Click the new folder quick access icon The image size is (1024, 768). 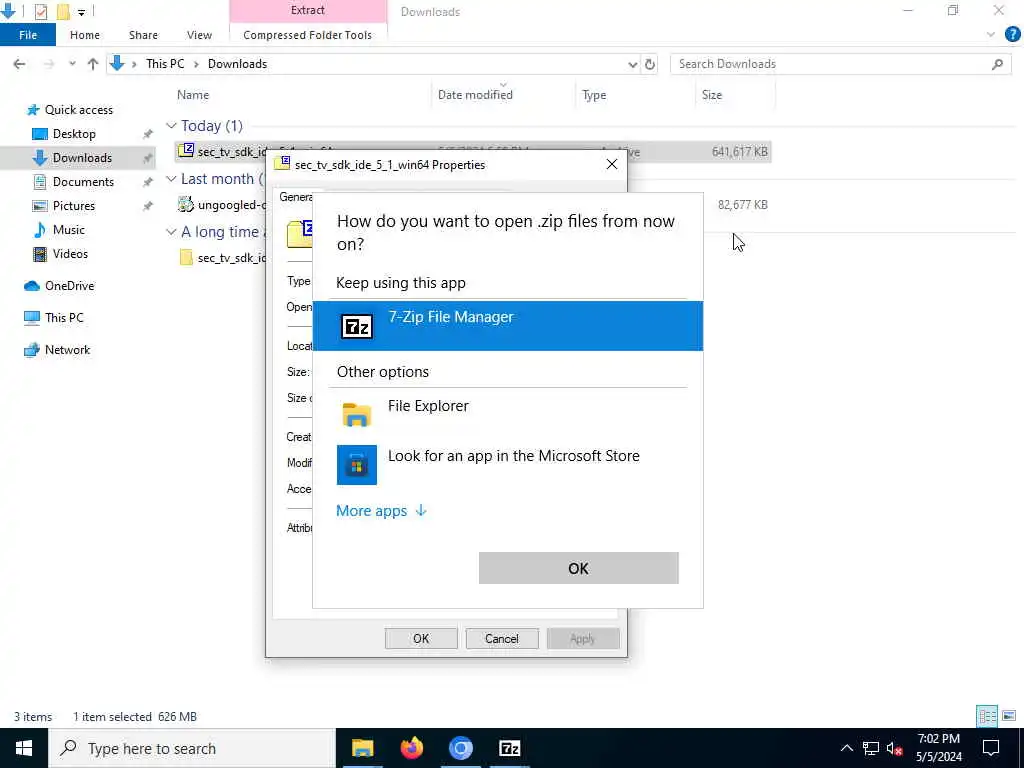(x=63, y=11)
